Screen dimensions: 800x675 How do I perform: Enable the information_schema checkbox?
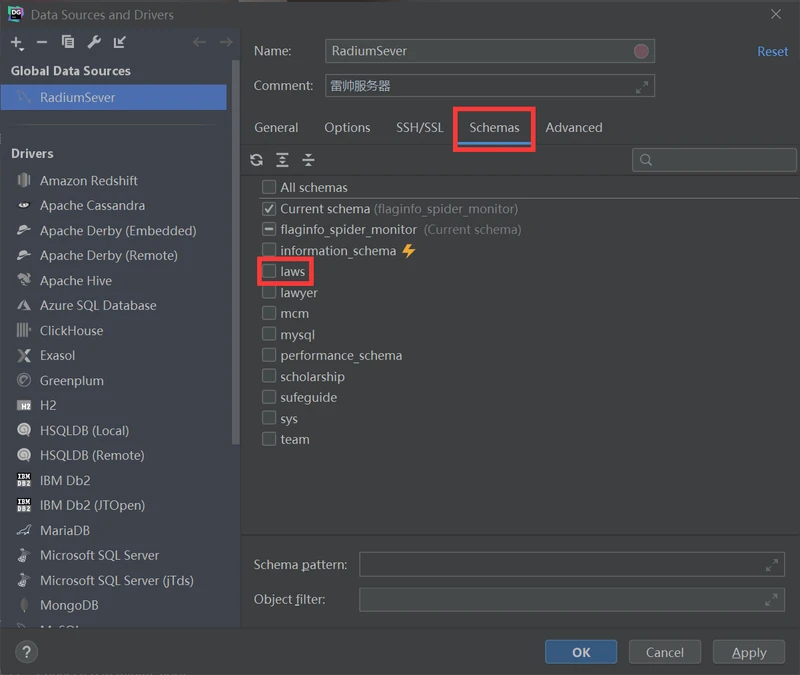coord(269,250)
